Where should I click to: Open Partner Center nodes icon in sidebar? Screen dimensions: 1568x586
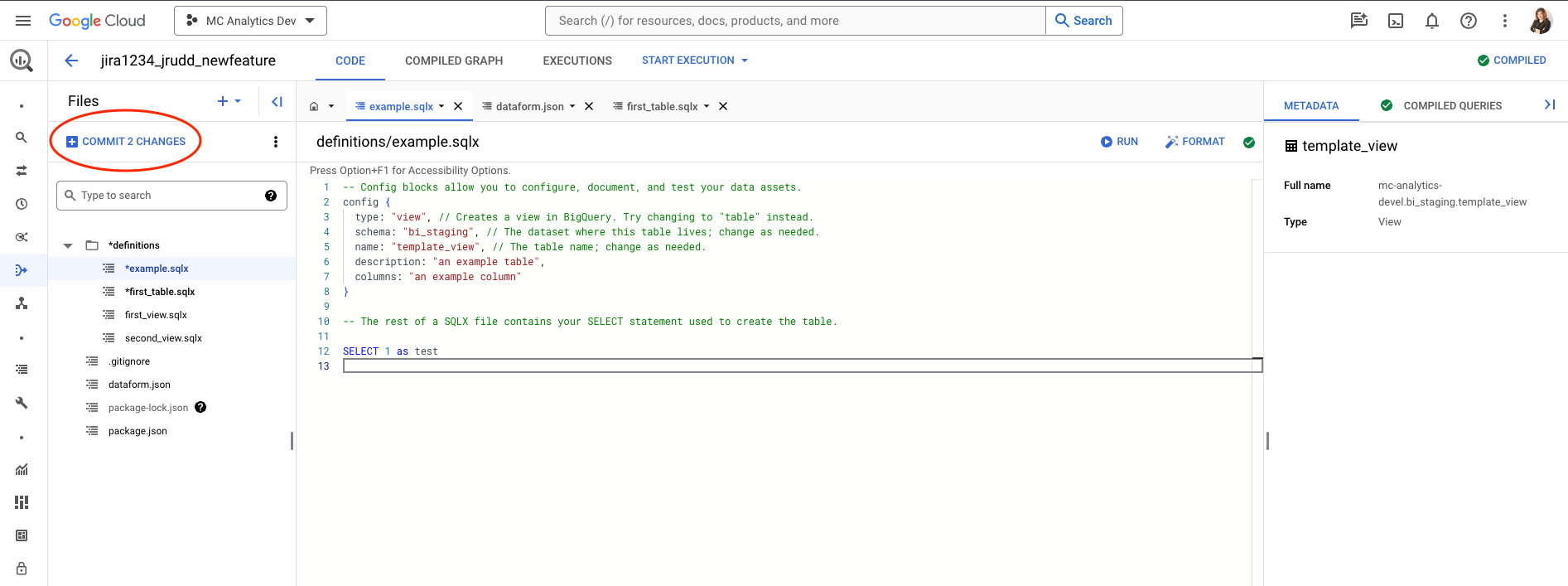click(x=22, y=303)
